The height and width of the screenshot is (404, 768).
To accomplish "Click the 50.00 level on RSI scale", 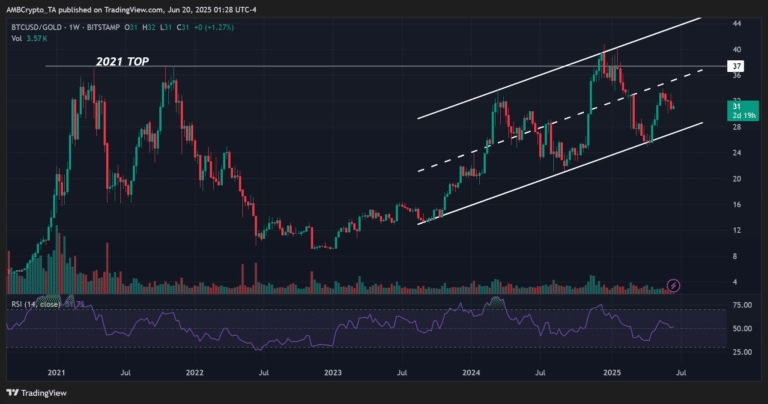I will point(741,328).
